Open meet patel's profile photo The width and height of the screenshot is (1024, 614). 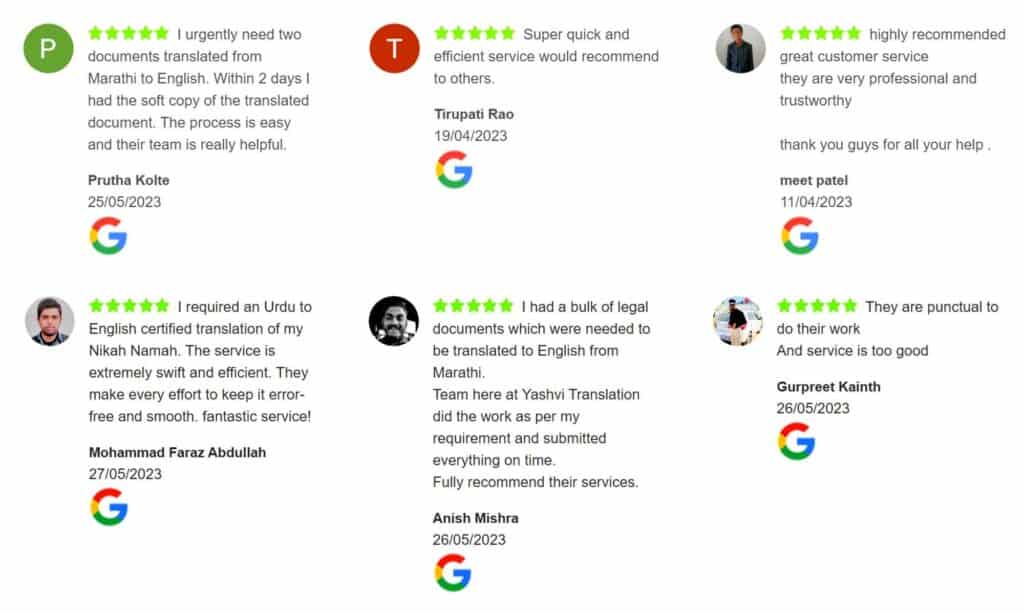[741, 49]
